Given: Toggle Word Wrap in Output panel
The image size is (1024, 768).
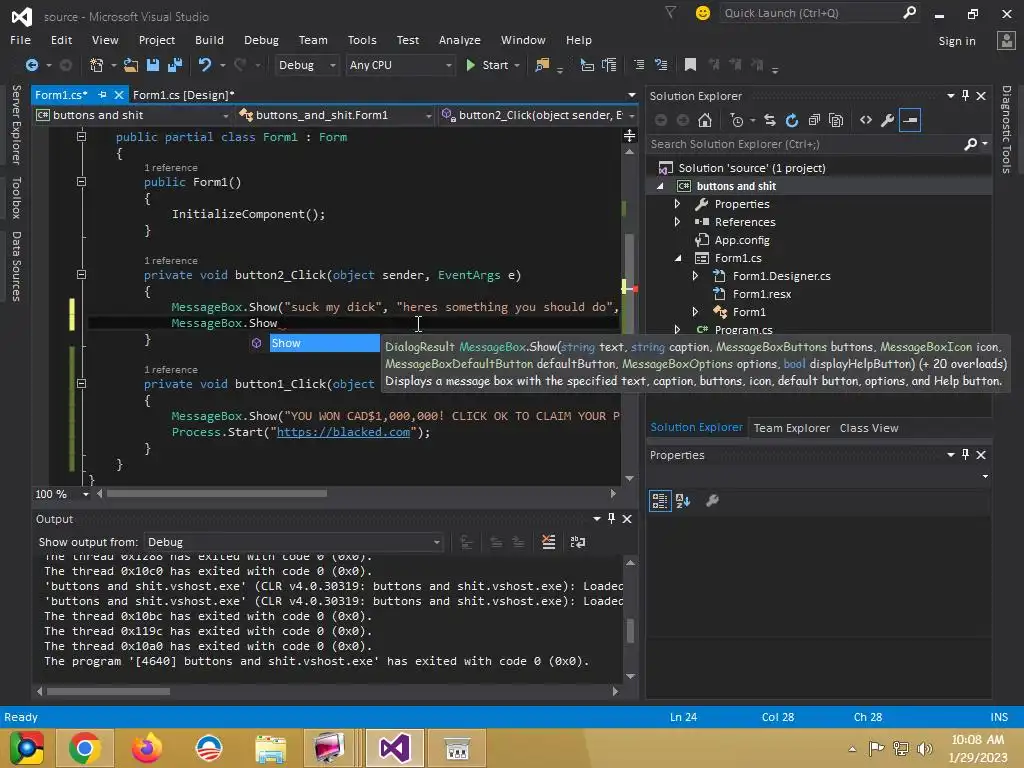Looking at the screenshot, I should (x=578, y=542).
